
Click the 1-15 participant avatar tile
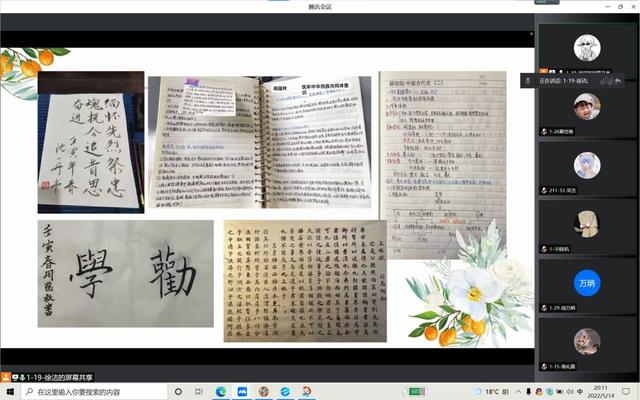tap(587, 341)
